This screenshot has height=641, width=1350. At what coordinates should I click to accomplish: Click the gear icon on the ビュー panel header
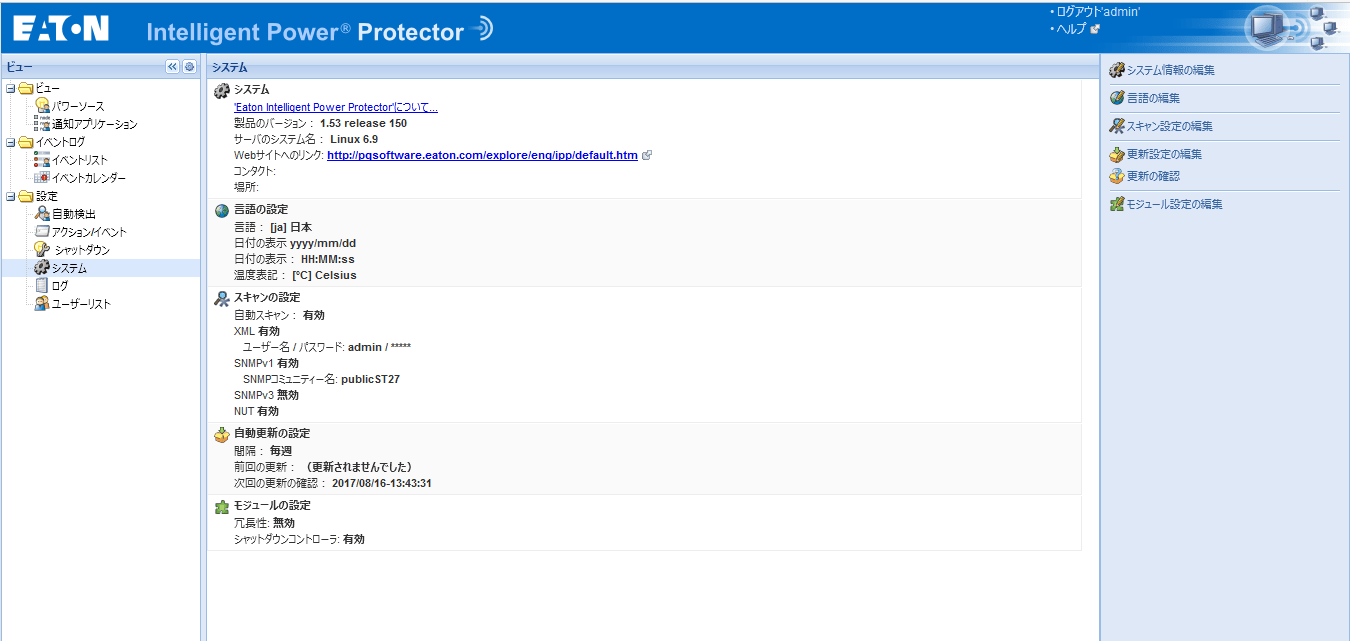(189, 66)
